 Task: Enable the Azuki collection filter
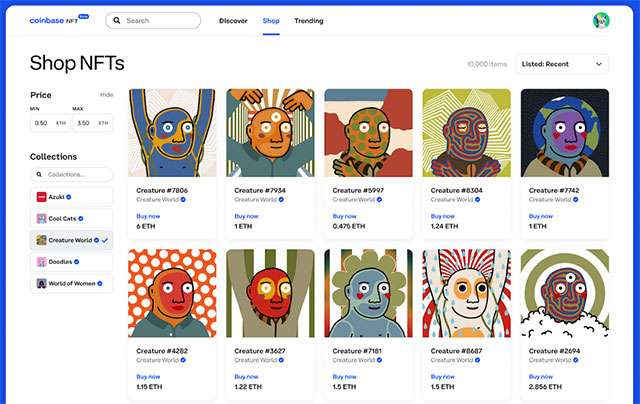pyautogui.click(x=72, y=197)
